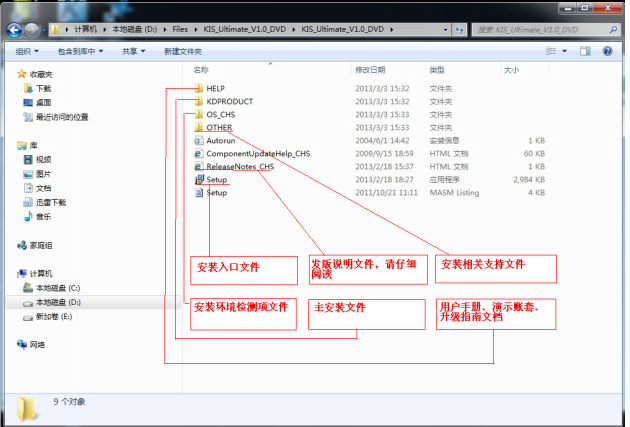Image resolution: width=630 pixels, height=427 pixels.
Task: Sort by the 名称 column header
Action: pyautogui.click(x=201, y=70)
